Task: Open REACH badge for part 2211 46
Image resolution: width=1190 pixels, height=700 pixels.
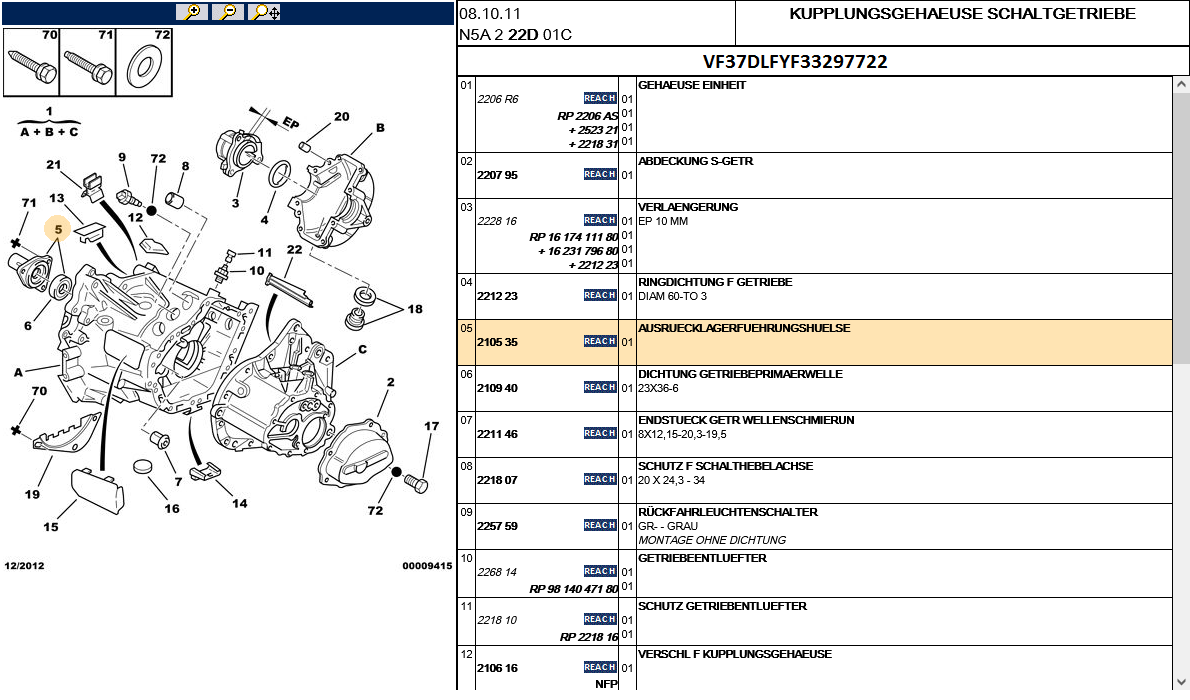Action: pyautogui.click(x=600, y=433)
